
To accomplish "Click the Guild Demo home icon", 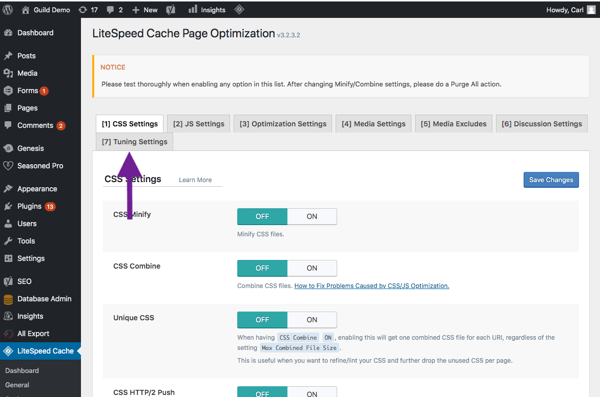I will click(25, 10).
